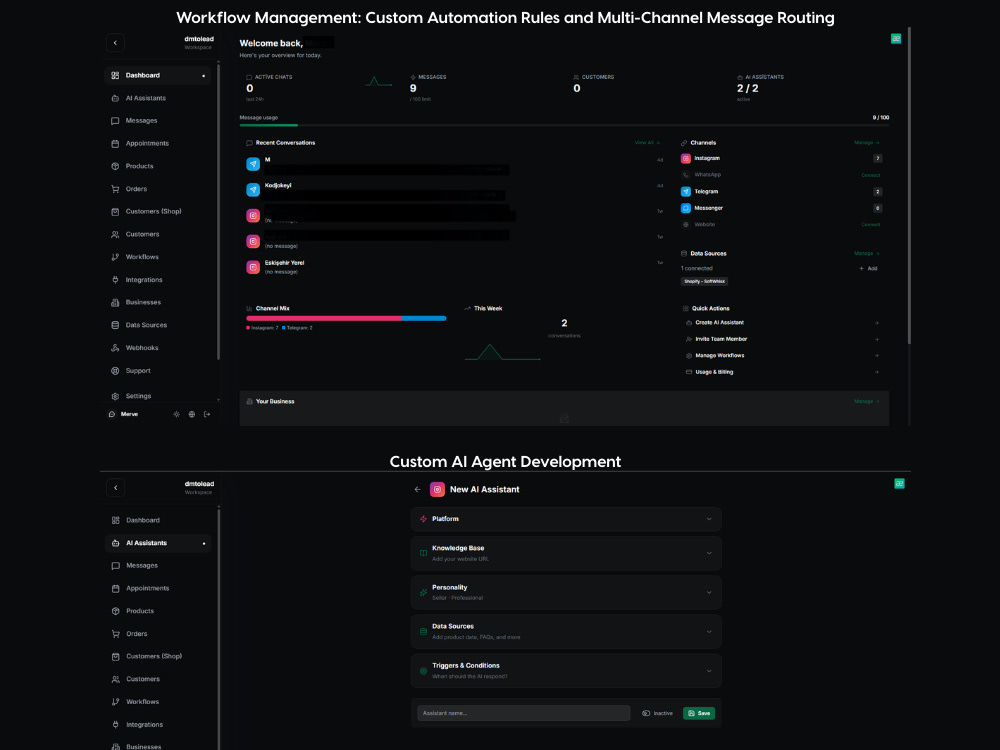Click the Personality sparkle icon
The image size is (1000, 750).
(423, 592)
